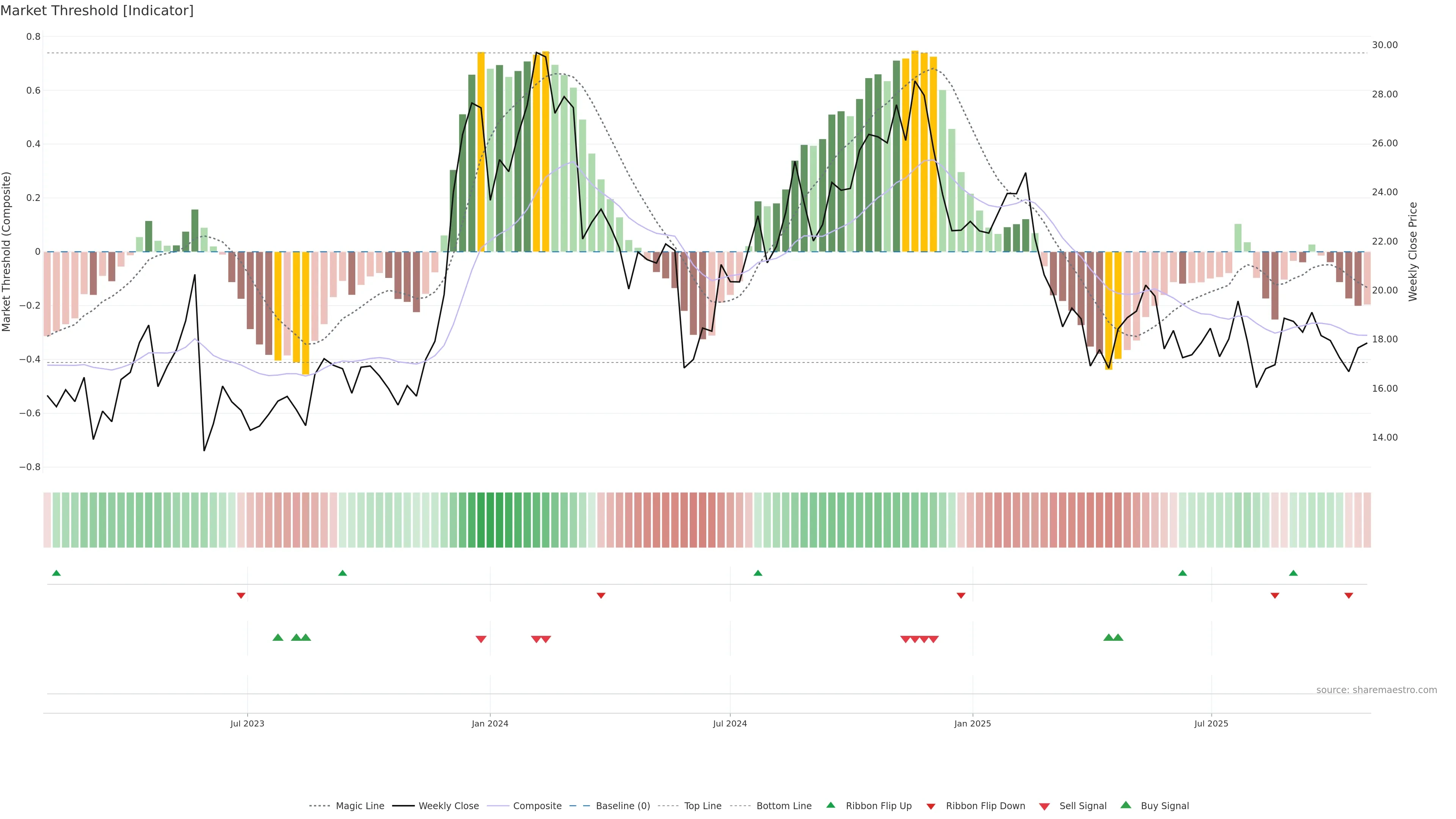
Task: Toggle the Top Line legend entry
Action: point(703,806)
